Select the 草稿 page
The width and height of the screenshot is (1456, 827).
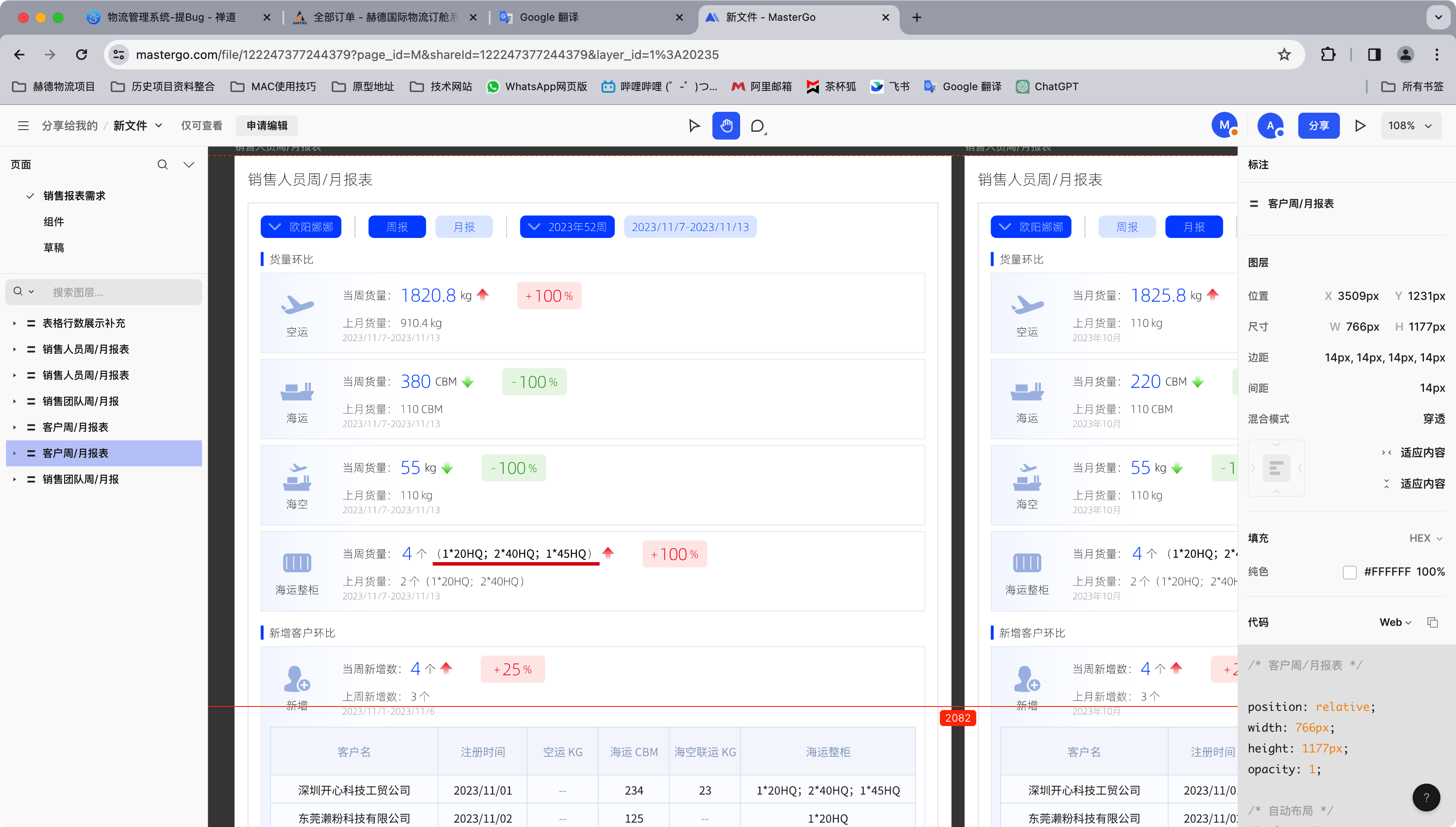(x=54, y=247)
